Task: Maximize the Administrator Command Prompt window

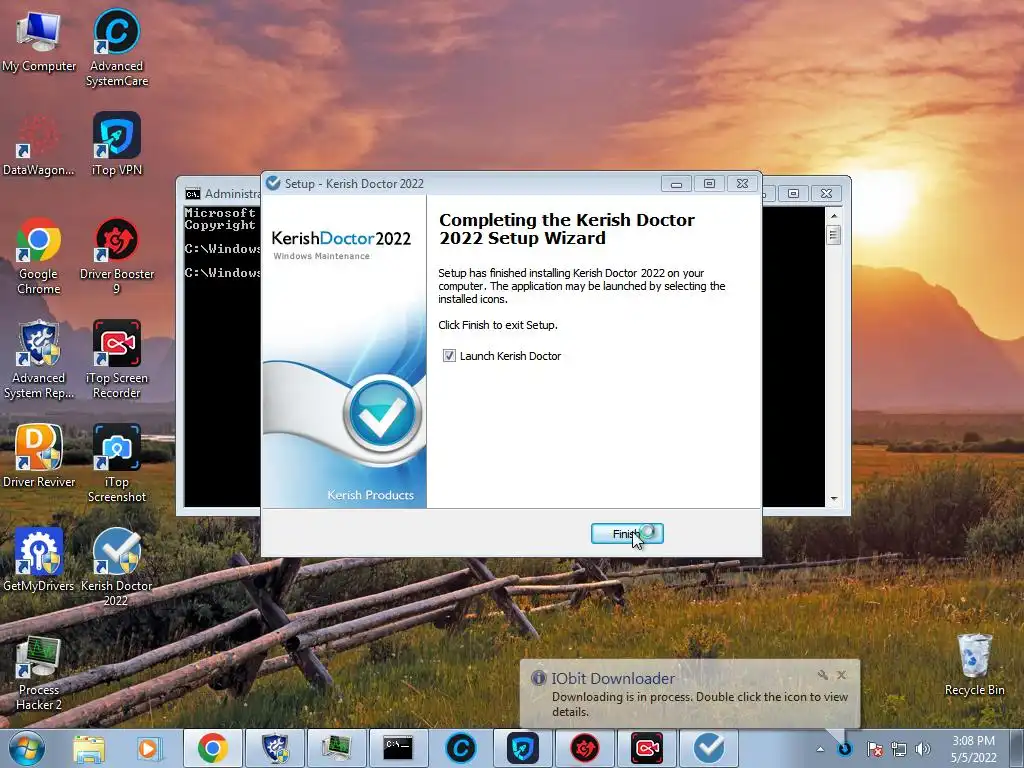Action: click(x=793, y=193)
